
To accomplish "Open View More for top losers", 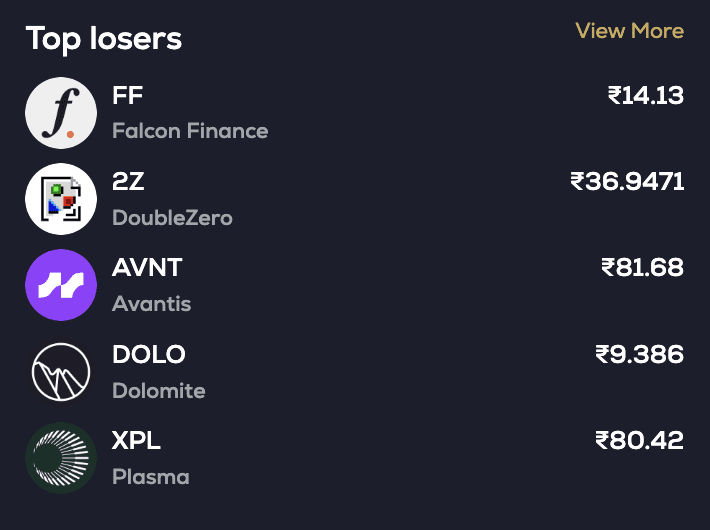I will (629, 31).
